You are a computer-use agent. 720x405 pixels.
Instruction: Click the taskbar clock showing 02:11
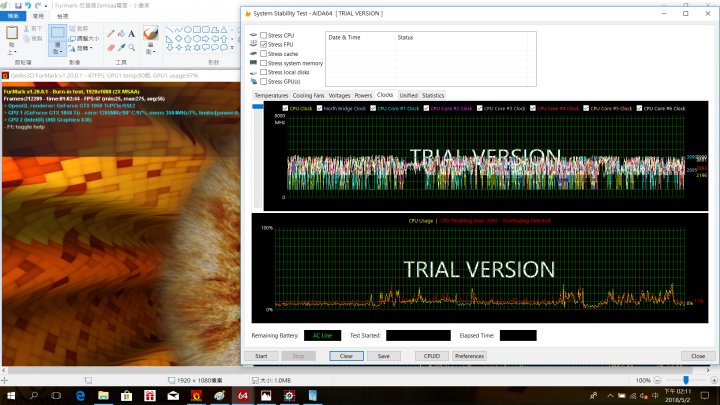point(677,395)
